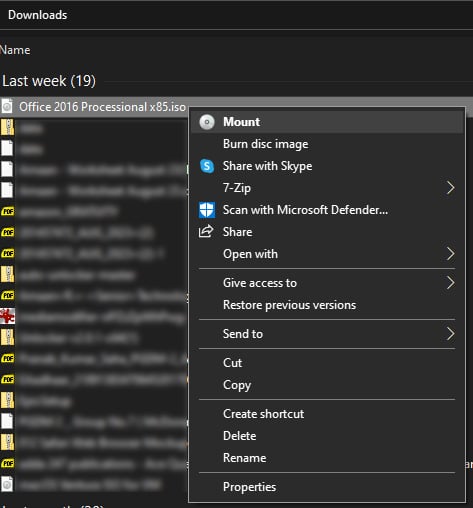Click the Name column header
473x508 pixels.
pos(15,50)
